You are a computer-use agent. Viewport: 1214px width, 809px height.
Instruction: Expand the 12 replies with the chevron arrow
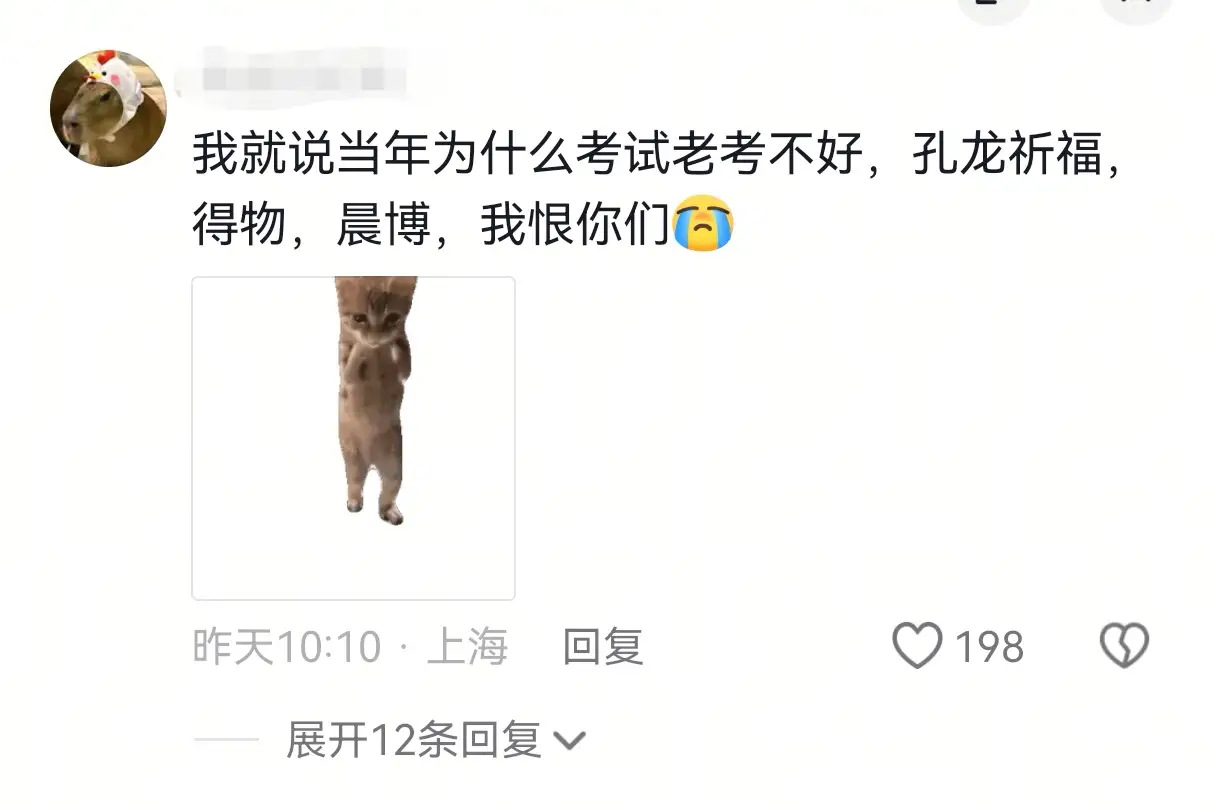coord(569,742)
